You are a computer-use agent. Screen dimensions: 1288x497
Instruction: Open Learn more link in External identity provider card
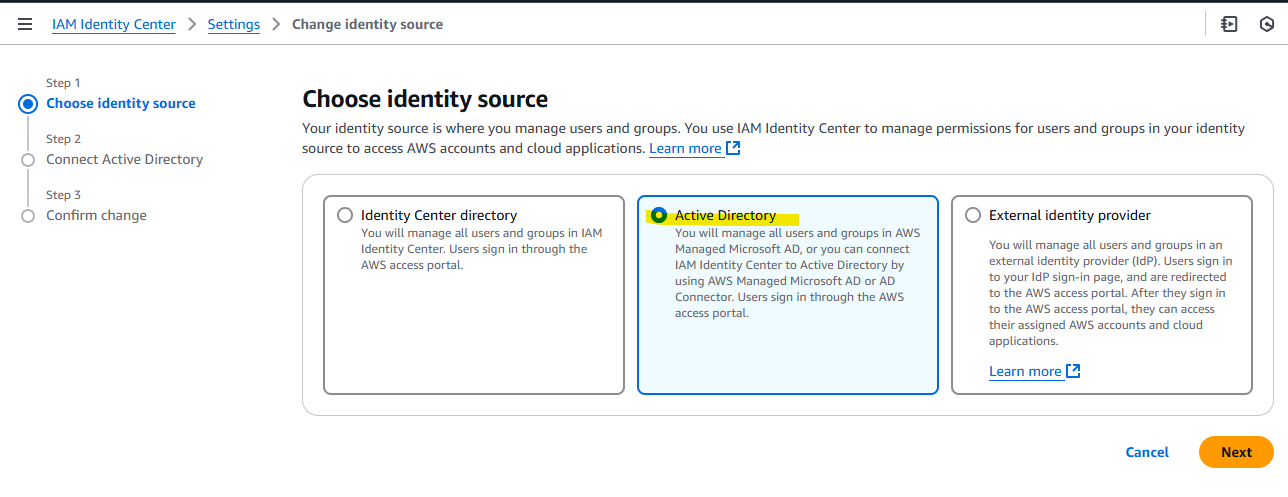(1025, 371)
